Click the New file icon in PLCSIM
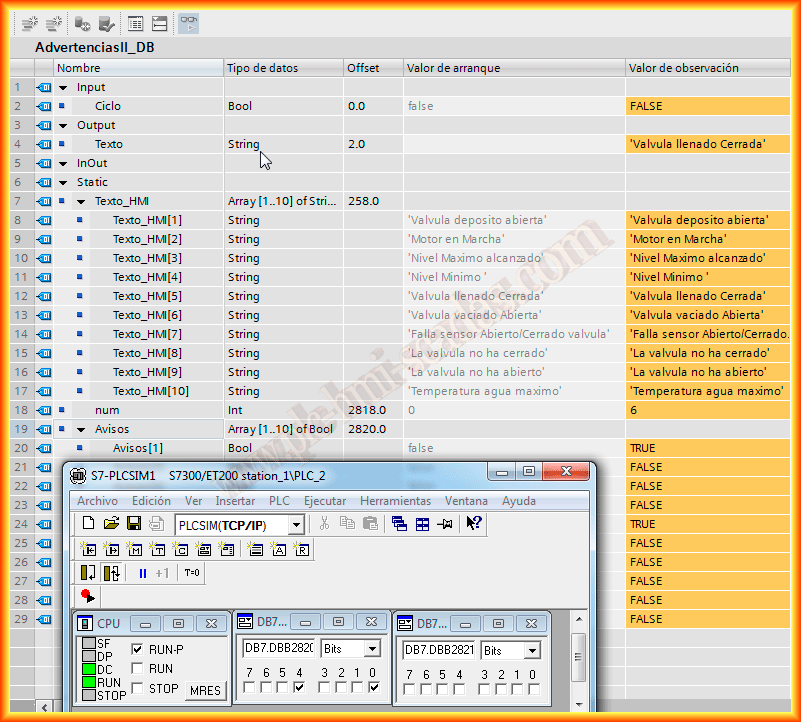The width and height of the screenshot is (801, 722). click(x=88, y=524)
